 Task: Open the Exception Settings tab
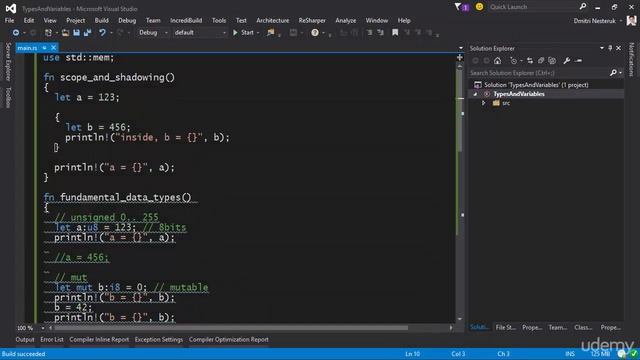pyautogui.click(x=159, y=340)
